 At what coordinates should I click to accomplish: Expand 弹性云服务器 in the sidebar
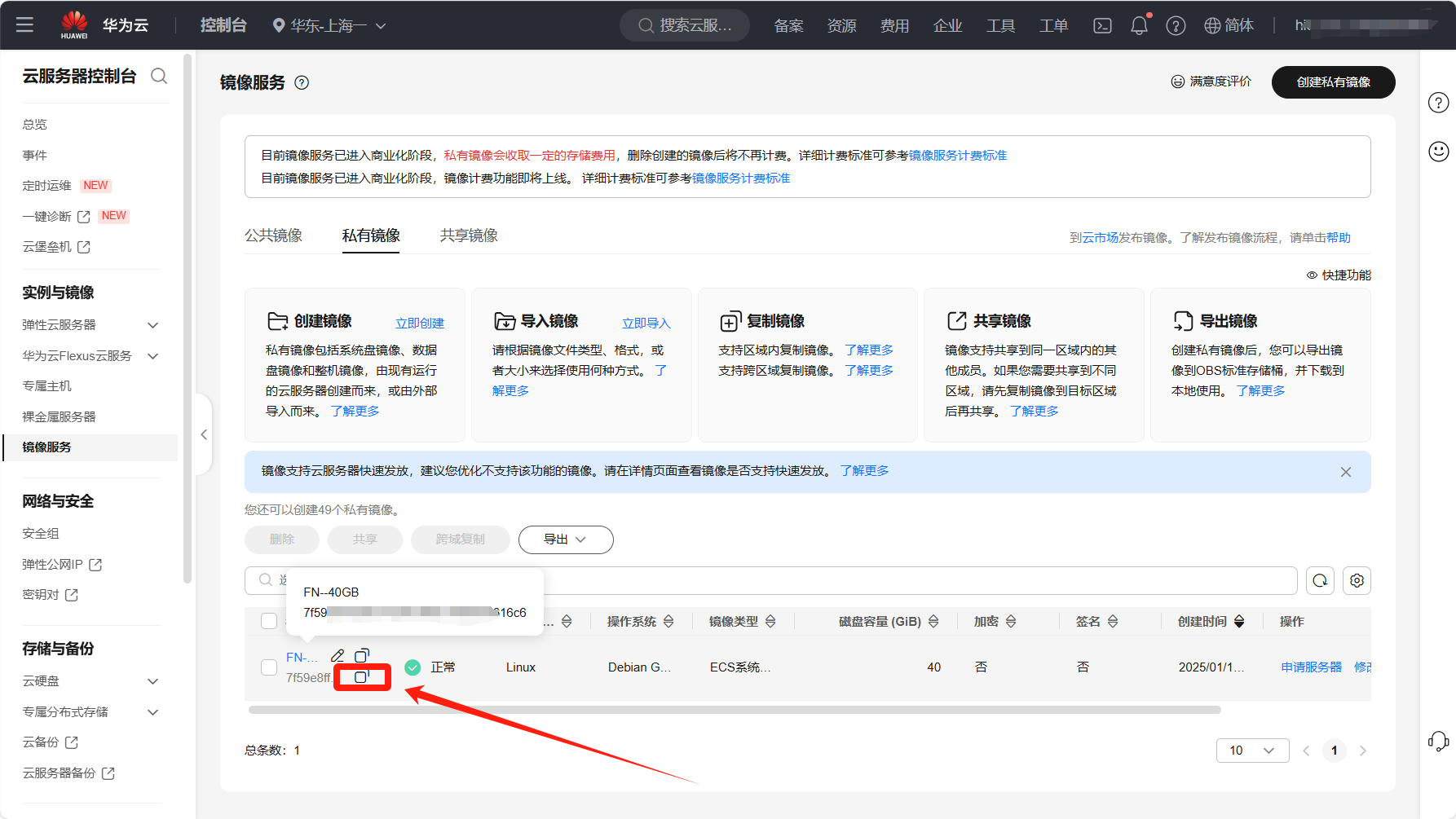pyautogui.click(x=152, y=325)
